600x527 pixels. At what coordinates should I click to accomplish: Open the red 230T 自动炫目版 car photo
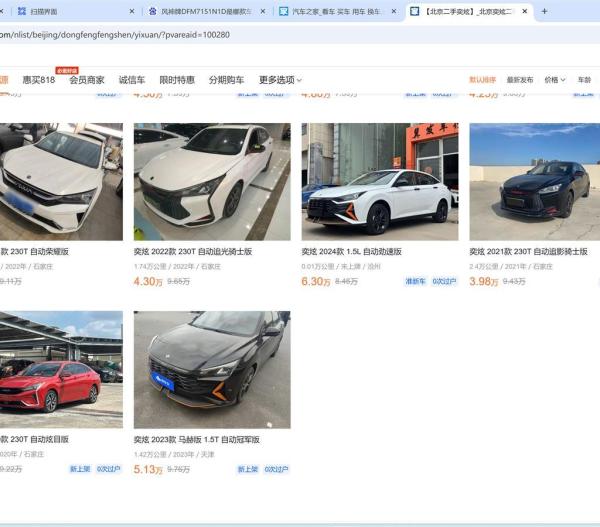(x=61, y=370)
